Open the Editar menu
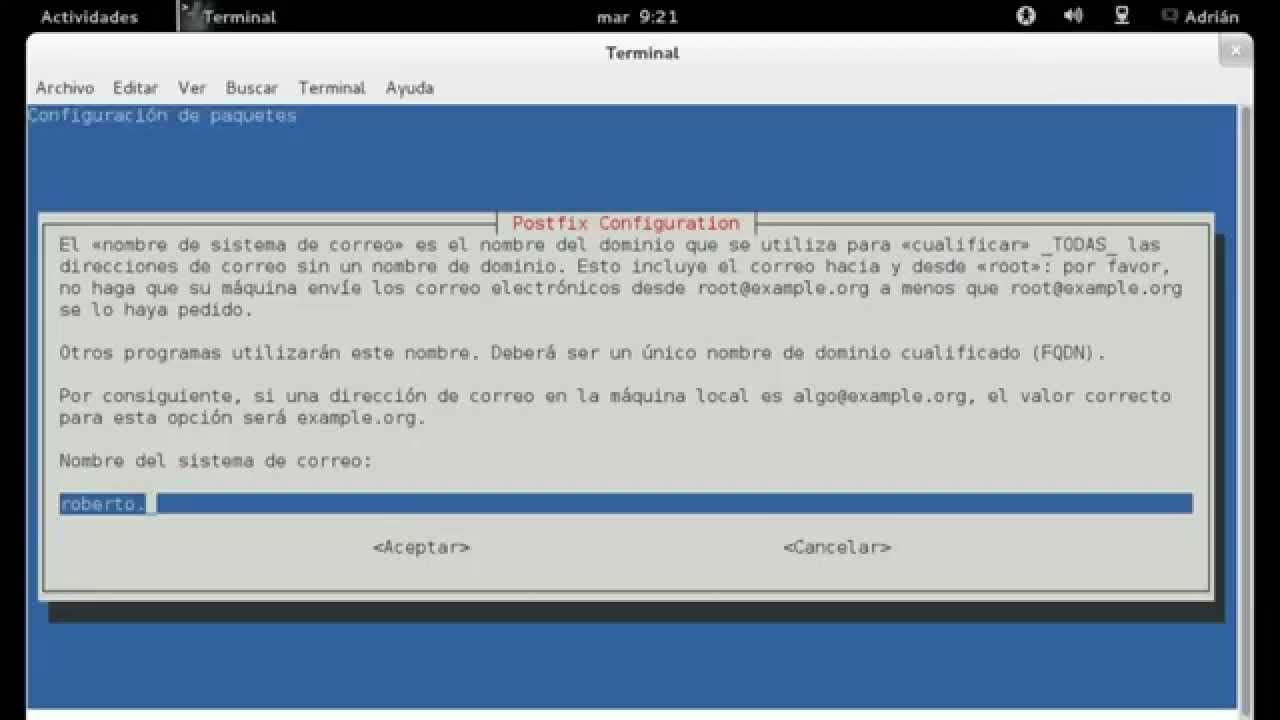This screenshot has height=720, width=1280. [135, 88]
